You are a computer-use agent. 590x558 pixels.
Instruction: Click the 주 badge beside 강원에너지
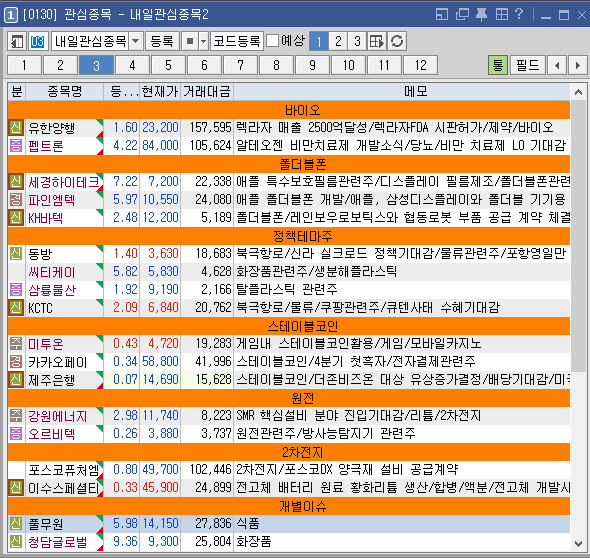point(16,415)
